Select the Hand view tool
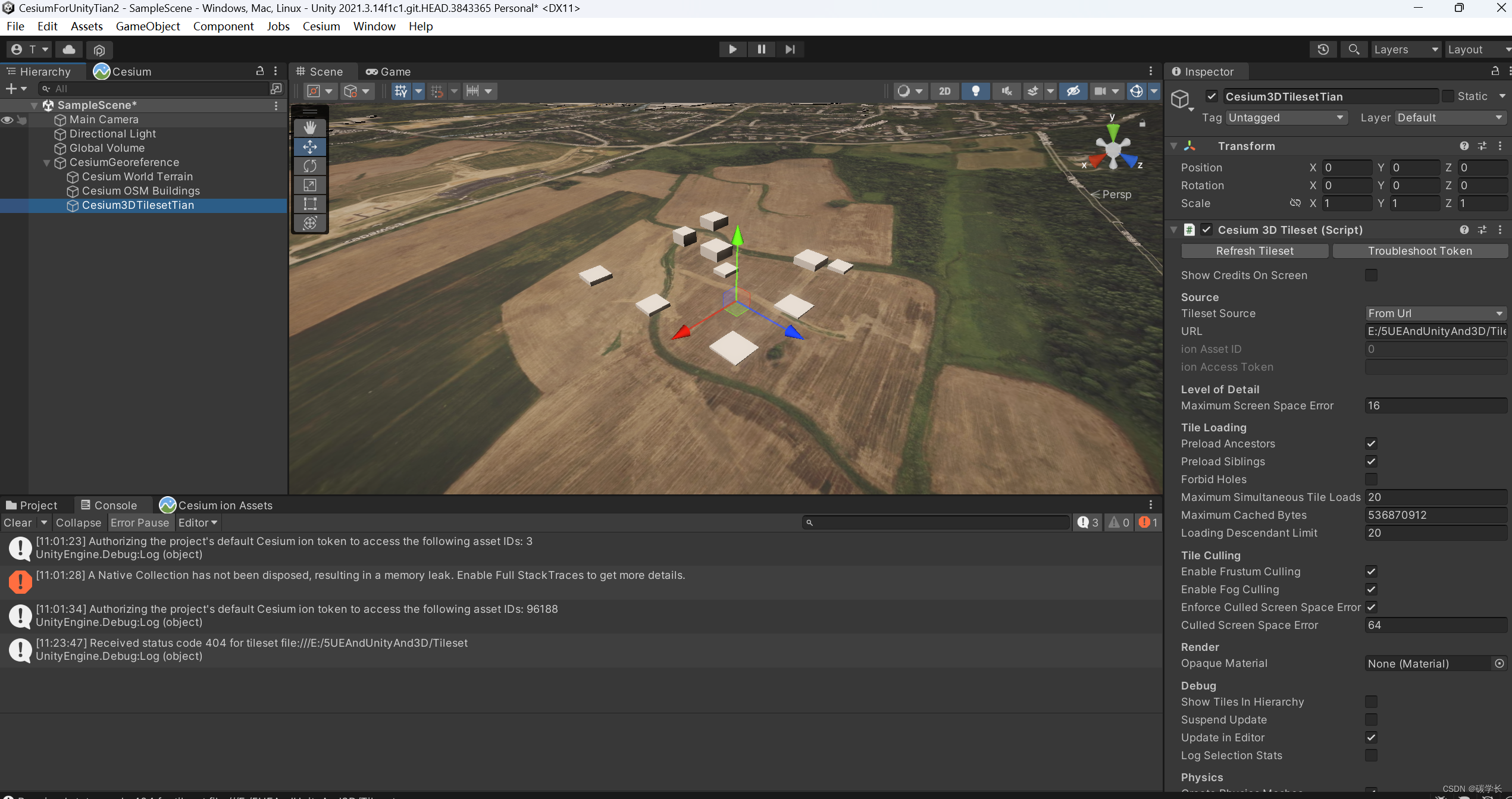 [309, 128]
